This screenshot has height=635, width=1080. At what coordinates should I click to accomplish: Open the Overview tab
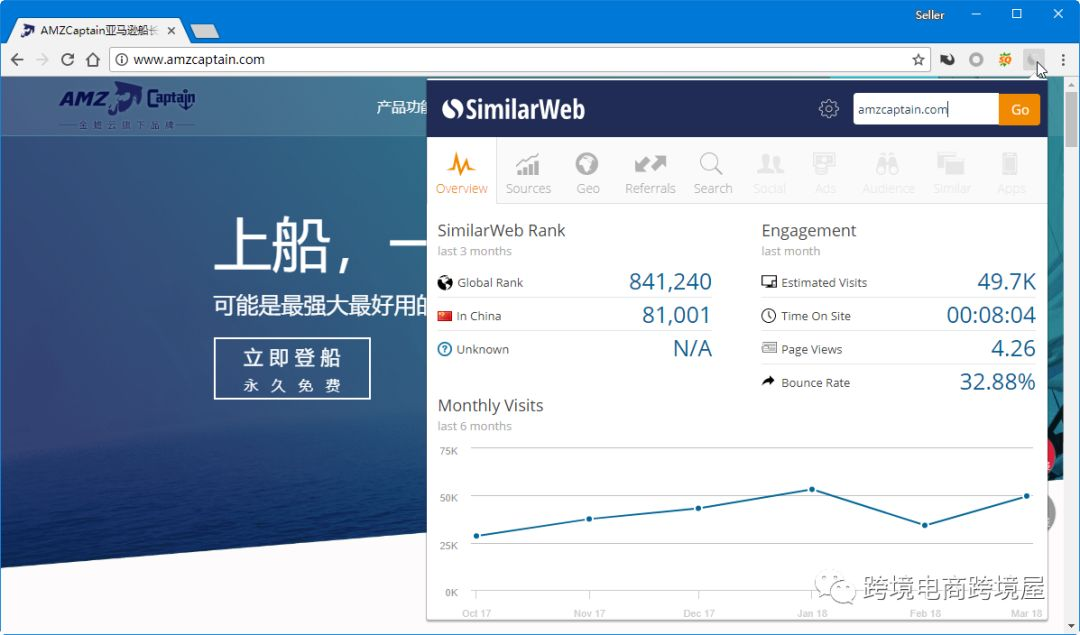(x=461, y=172)
